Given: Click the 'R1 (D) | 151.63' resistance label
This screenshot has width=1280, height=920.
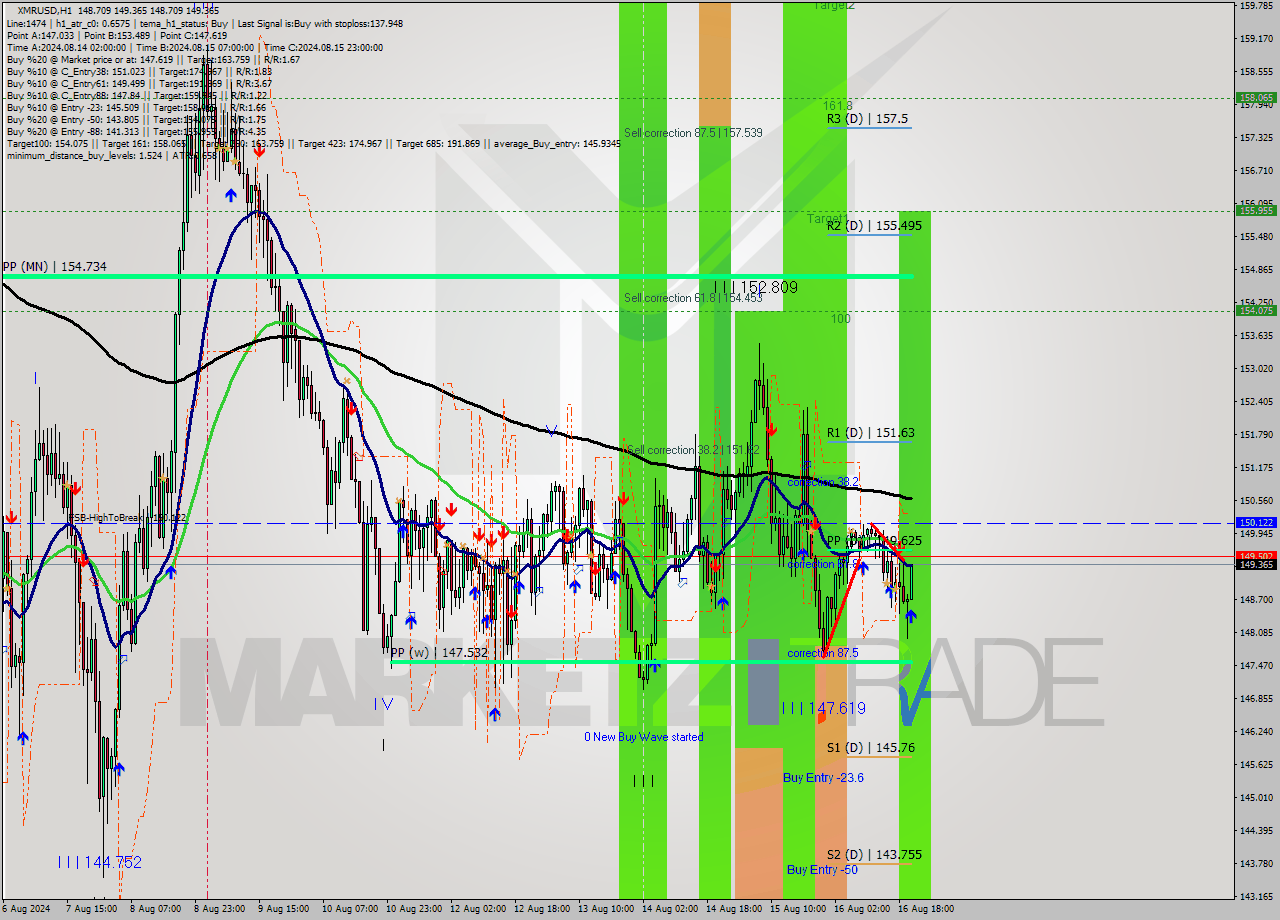Looking at the screenshot, I should coord(870,432).
